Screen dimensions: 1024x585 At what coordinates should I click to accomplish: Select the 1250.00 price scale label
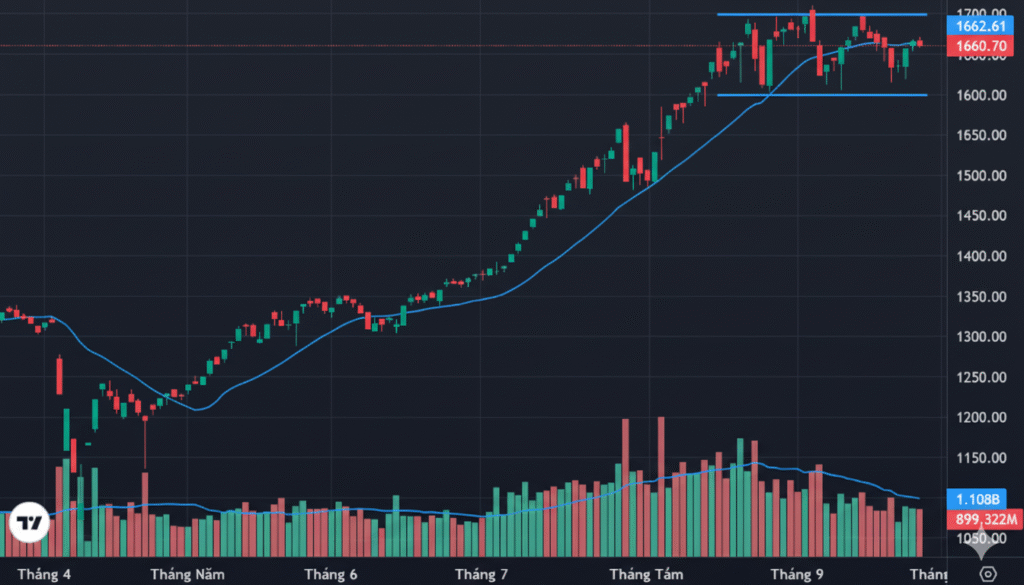coord(980,377)
